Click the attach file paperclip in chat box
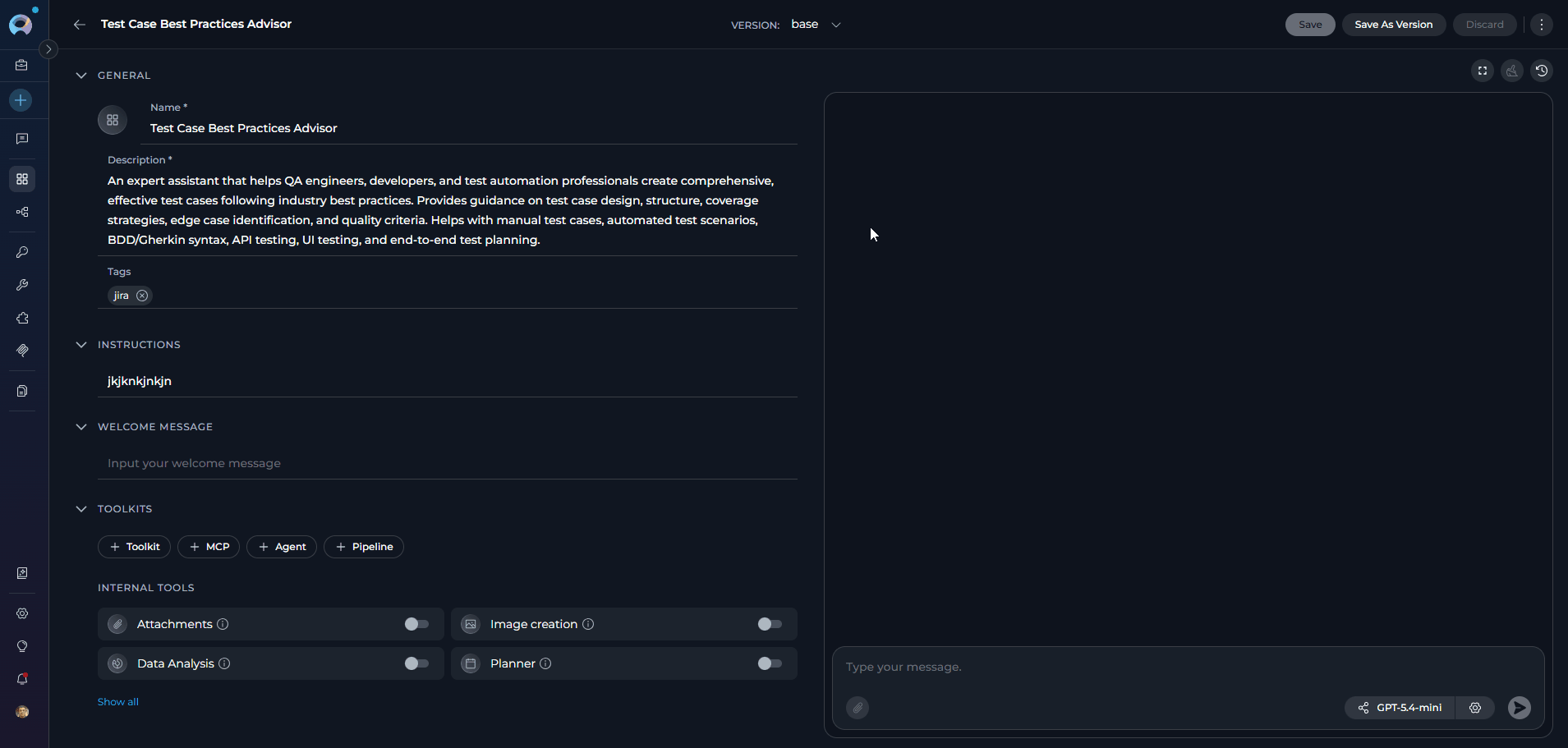This screenshot has width=1568, height=748. pos(858,708)
